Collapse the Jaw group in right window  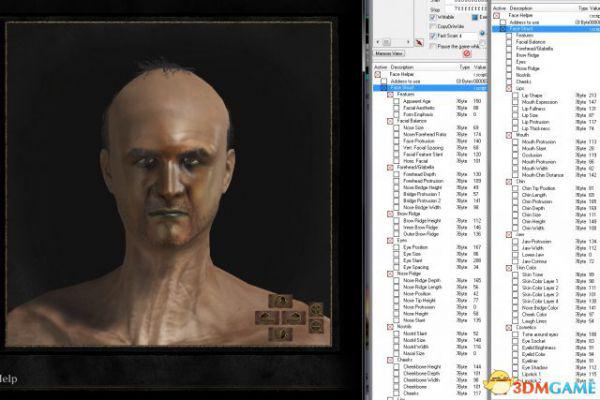509,234
